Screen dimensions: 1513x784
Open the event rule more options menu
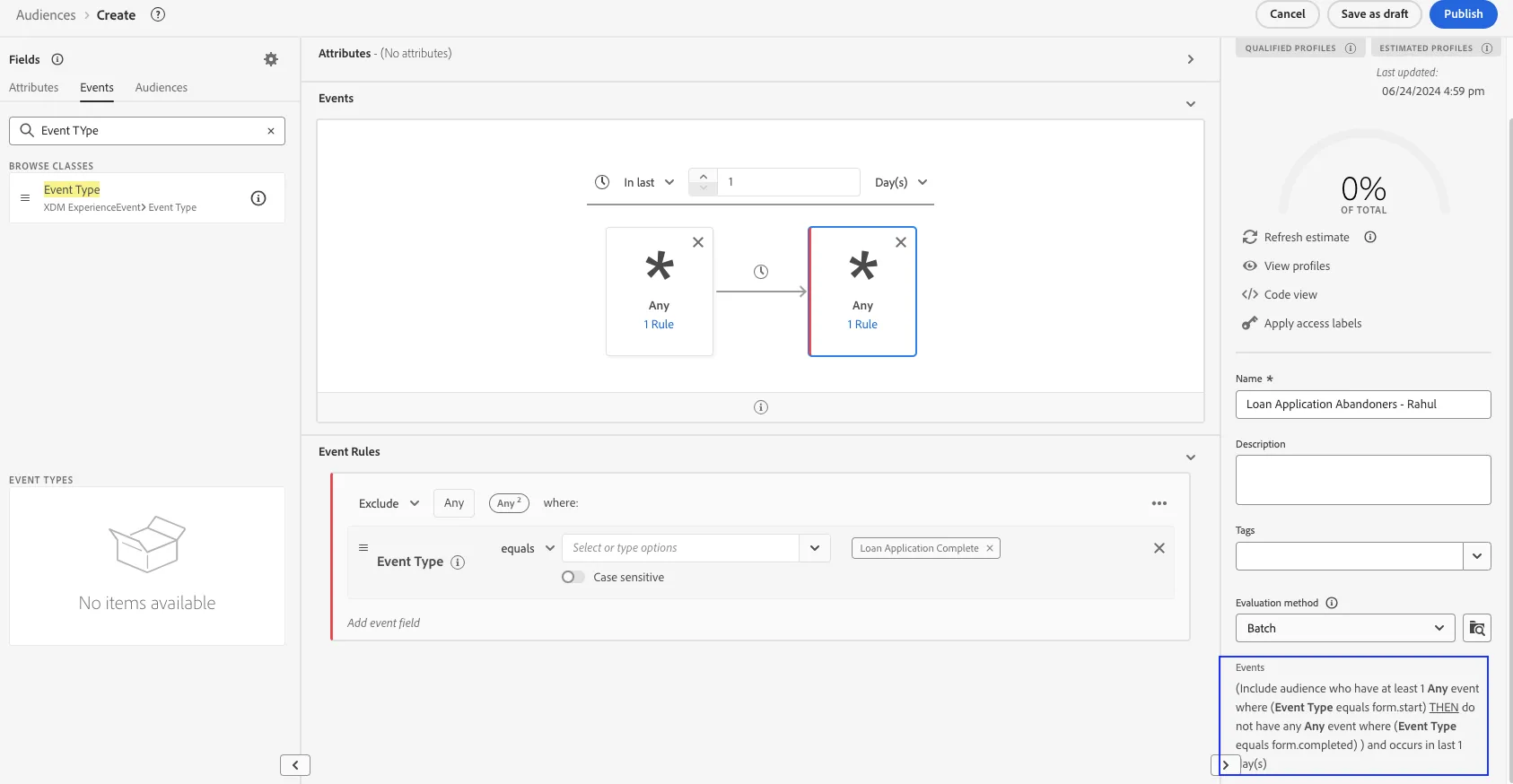point(1159,503)
